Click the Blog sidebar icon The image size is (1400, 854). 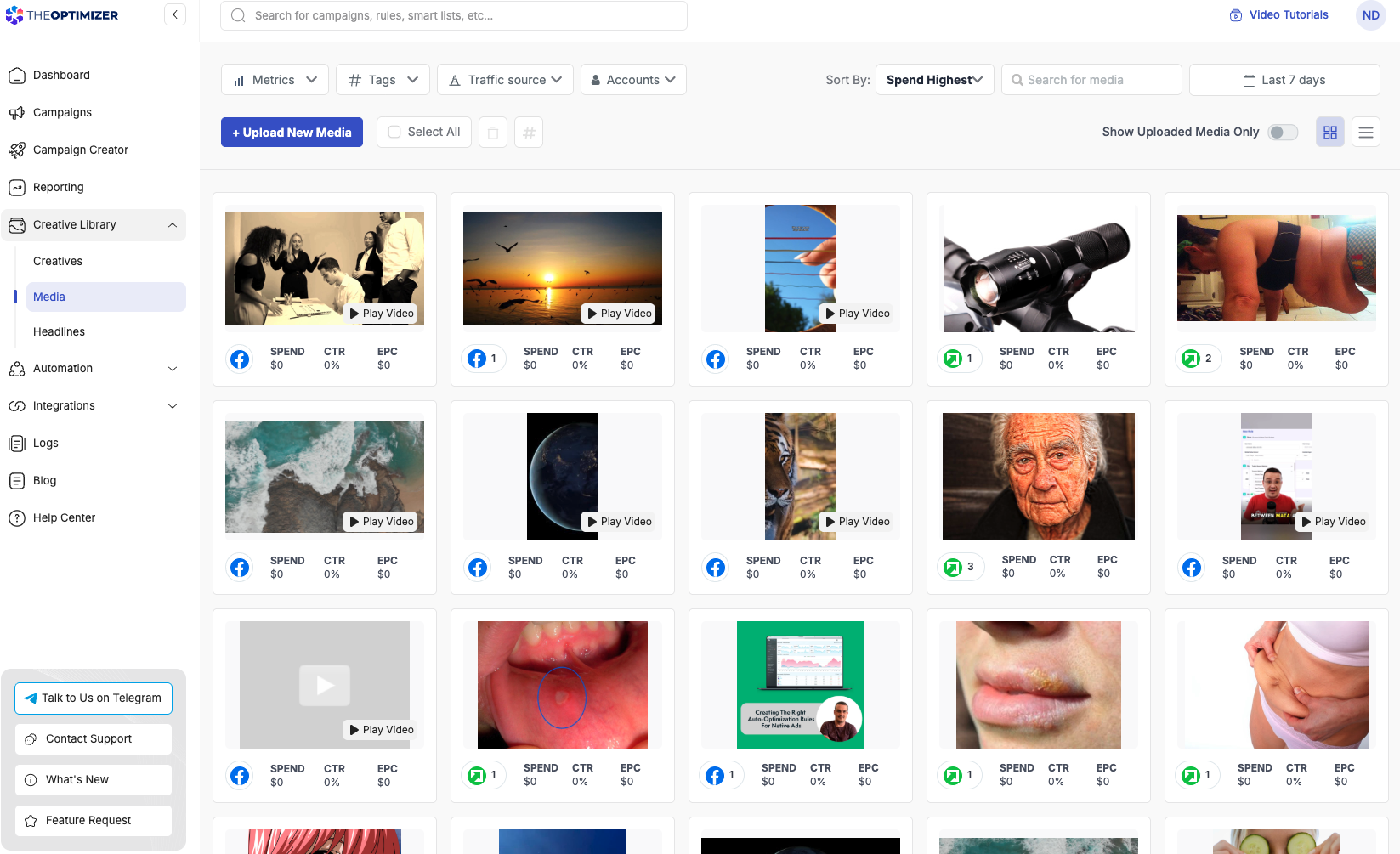[x=17, y=481]
